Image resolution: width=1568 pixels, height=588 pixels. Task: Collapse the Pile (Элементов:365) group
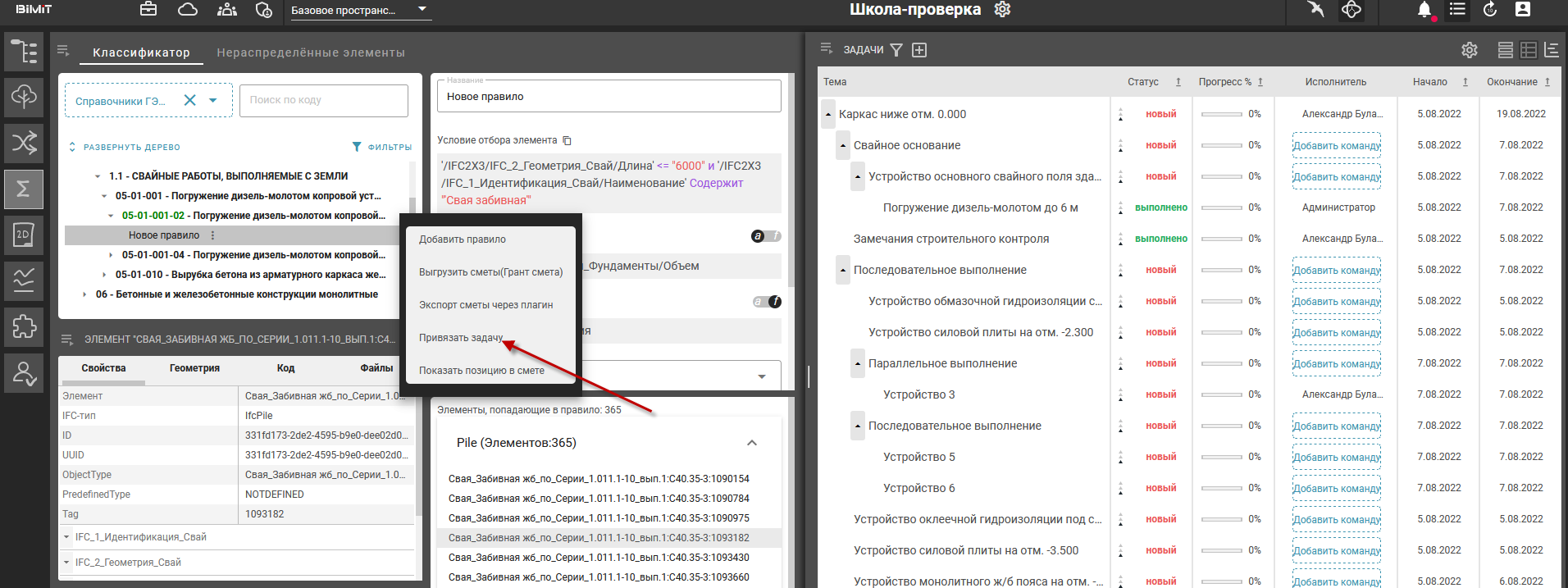(x=751, y=443)
